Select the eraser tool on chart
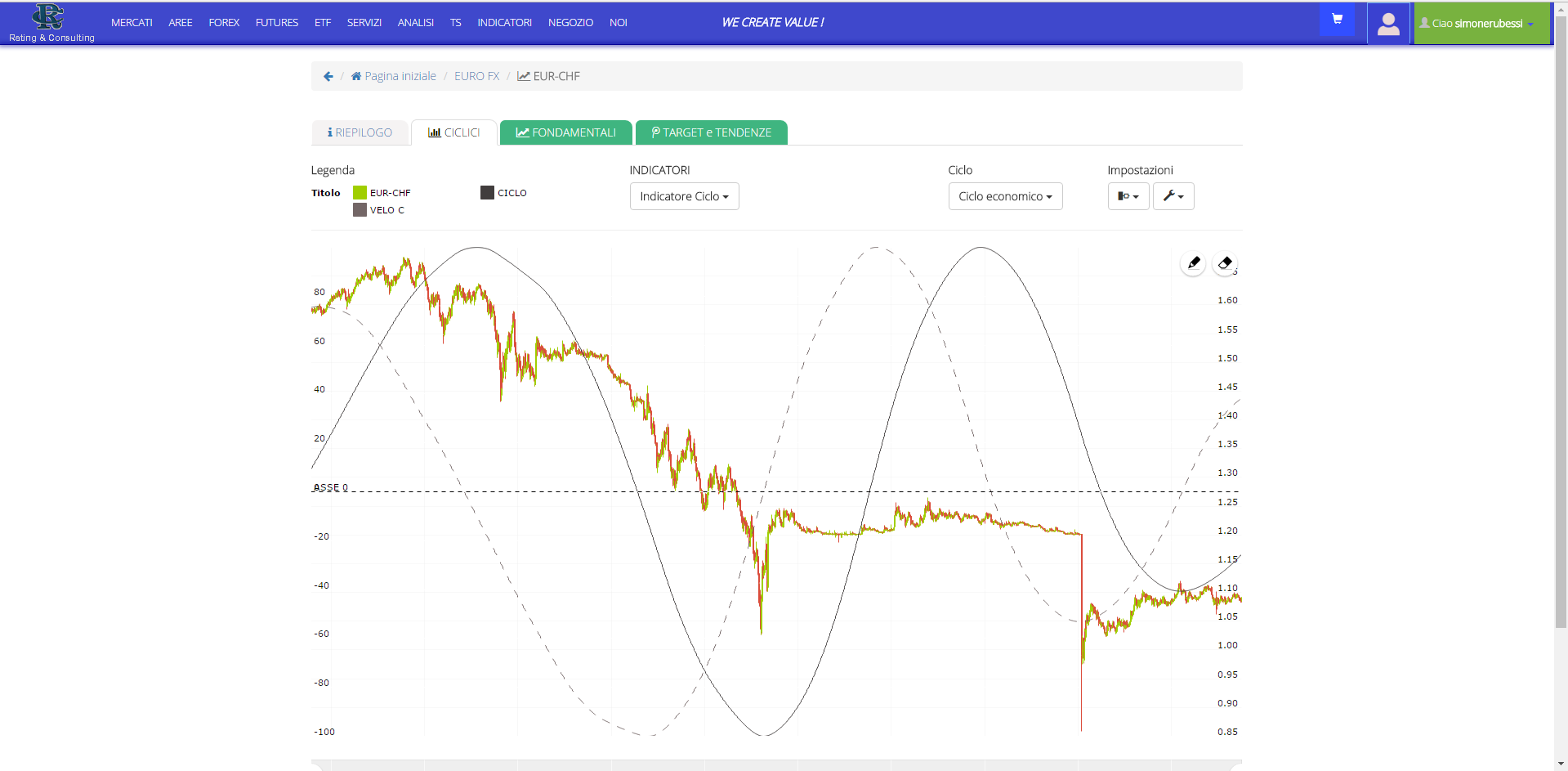Viewport: 1568px width, 771px height. [1224, 263]
